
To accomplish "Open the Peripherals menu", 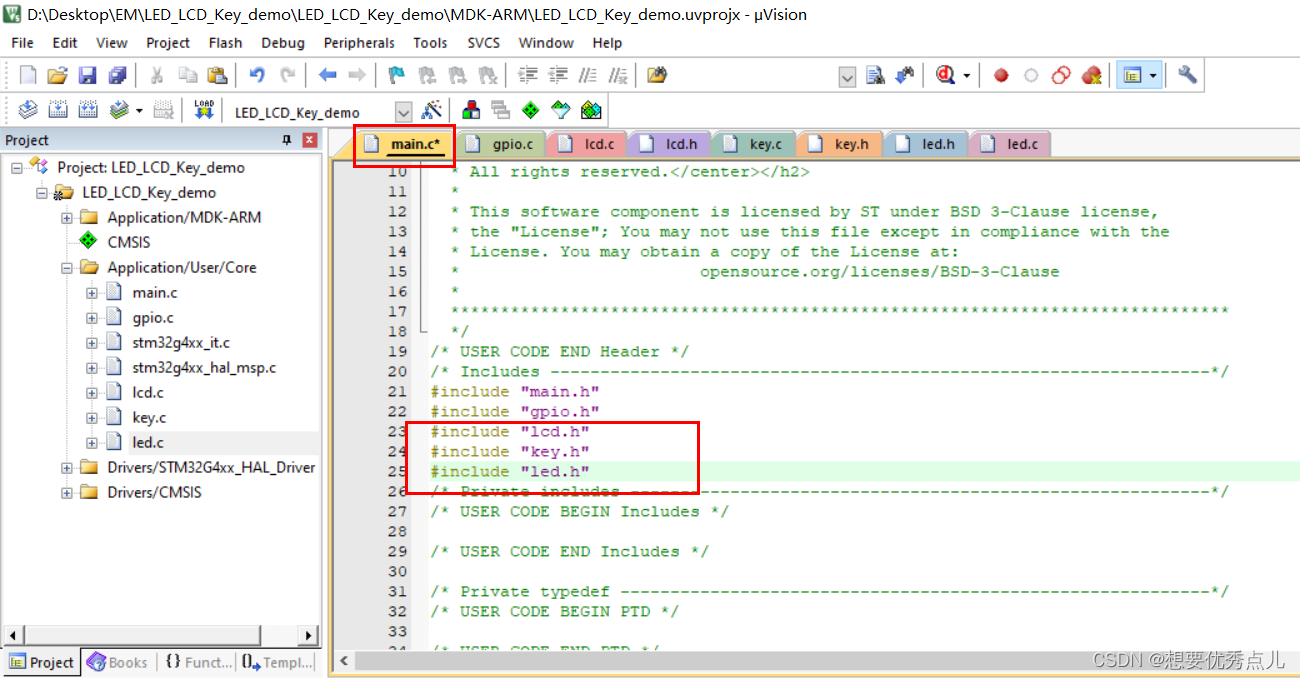I will (359, 42).
